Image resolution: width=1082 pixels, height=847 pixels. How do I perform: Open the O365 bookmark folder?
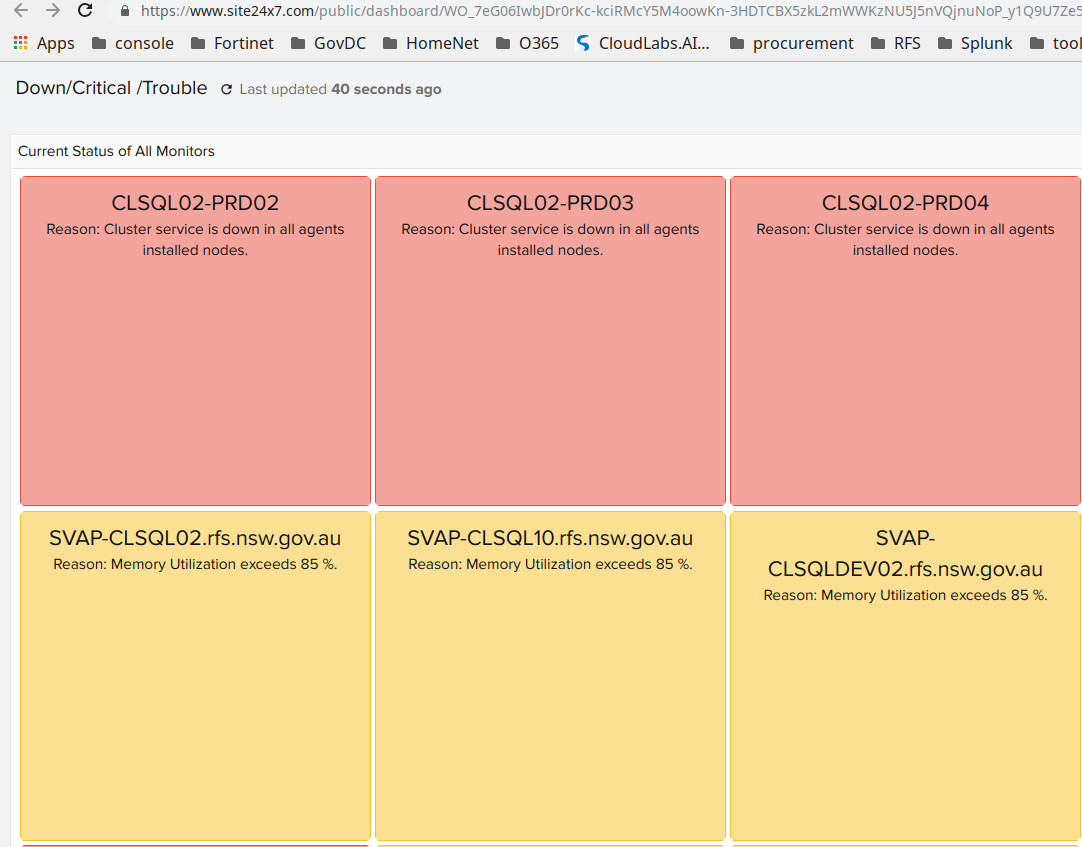[x=527, y=43]
